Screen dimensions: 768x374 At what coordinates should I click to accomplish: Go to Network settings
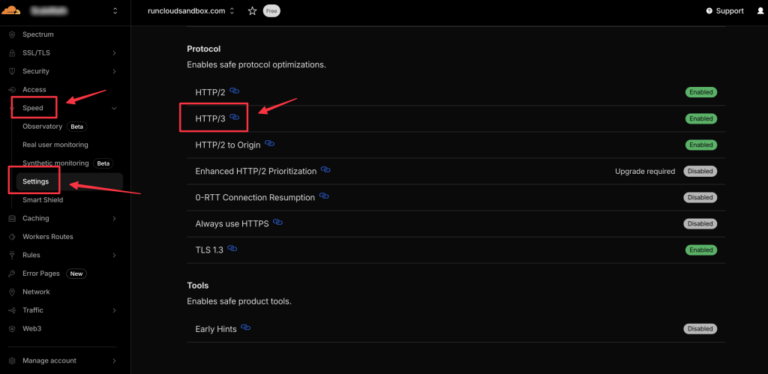point(36,292)
